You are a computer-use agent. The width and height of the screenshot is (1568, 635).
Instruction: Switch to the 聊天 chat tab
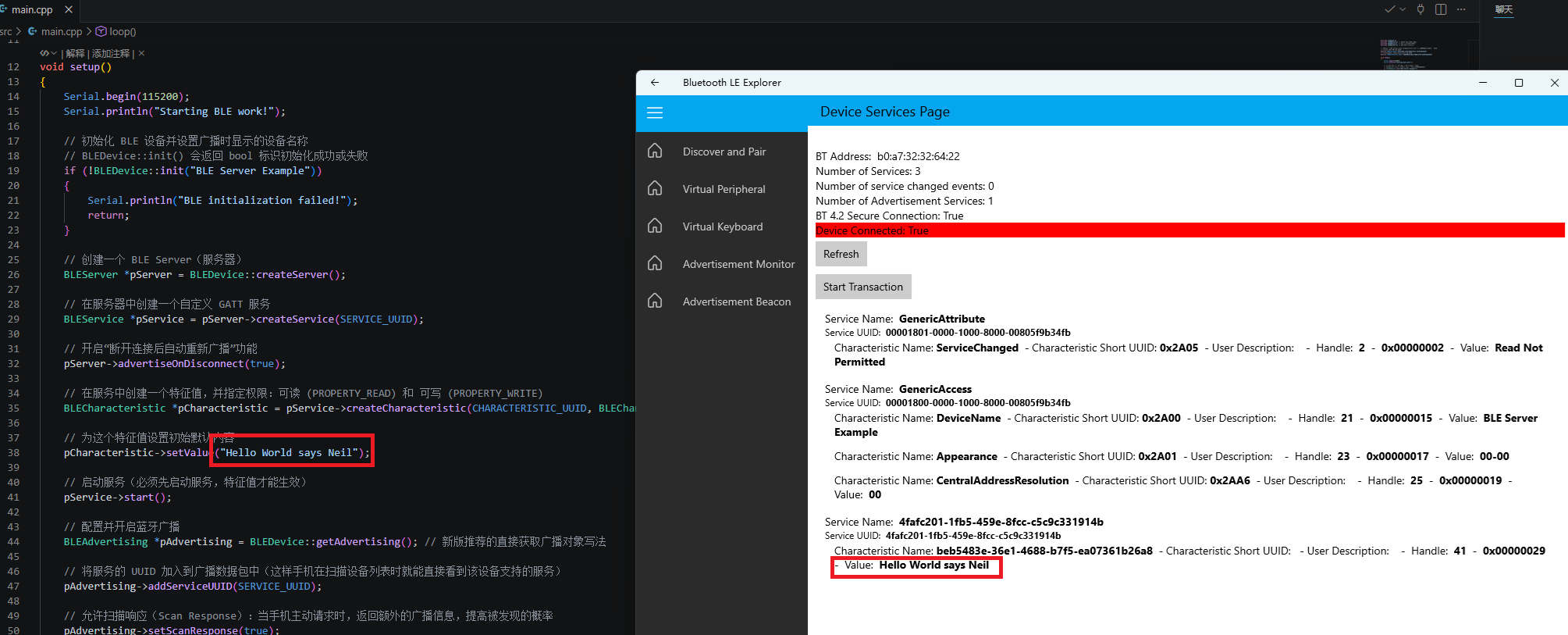[1504, 9]
